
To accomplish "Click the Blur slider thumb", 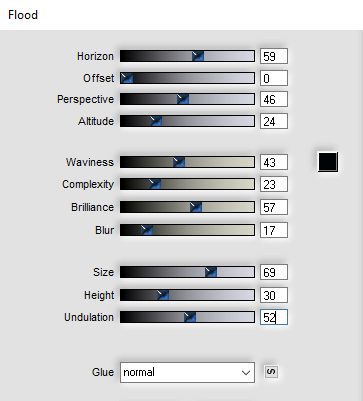I will (x=147, y=230).
